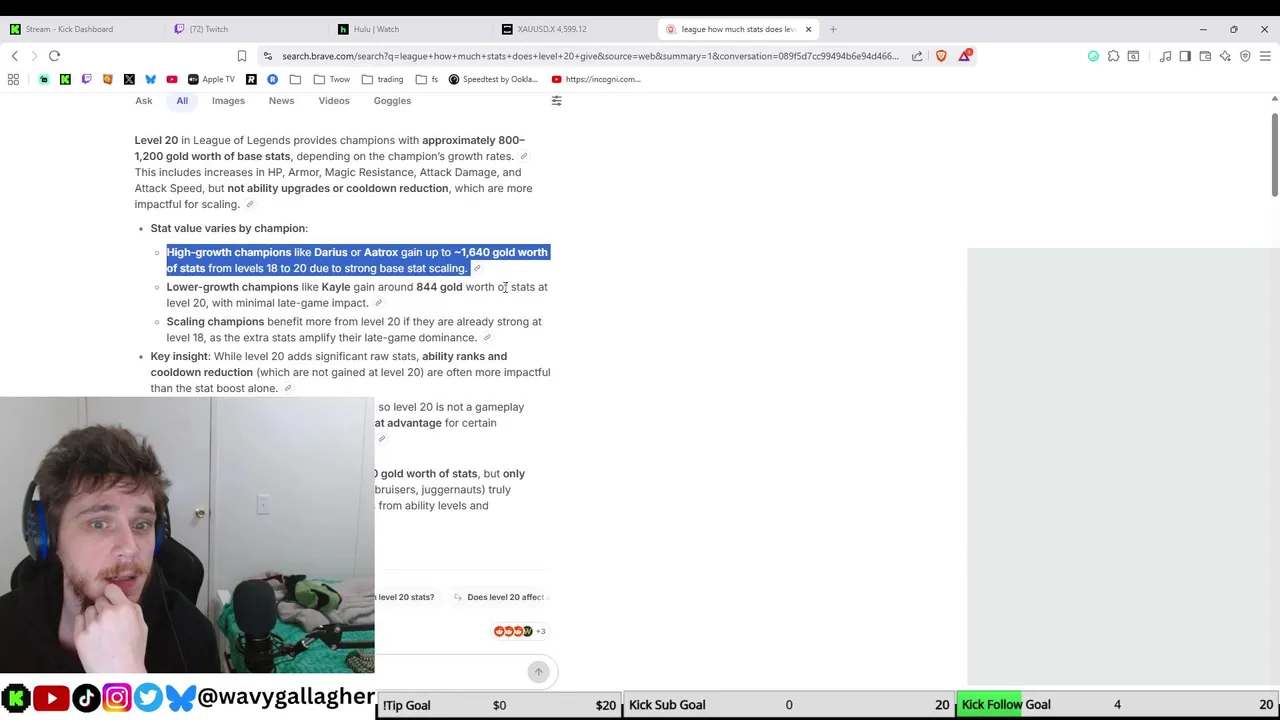Open citation link after 'impactful for scaling'
The height and width of the screenshot is (720, 1280).
(x=250, y=205)
